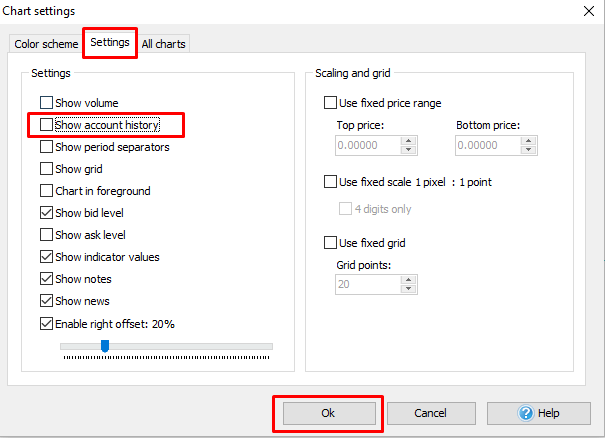Turn on Show grid checkbox
The width and height of the screenshot is (605, 438).
coord(47,169)
